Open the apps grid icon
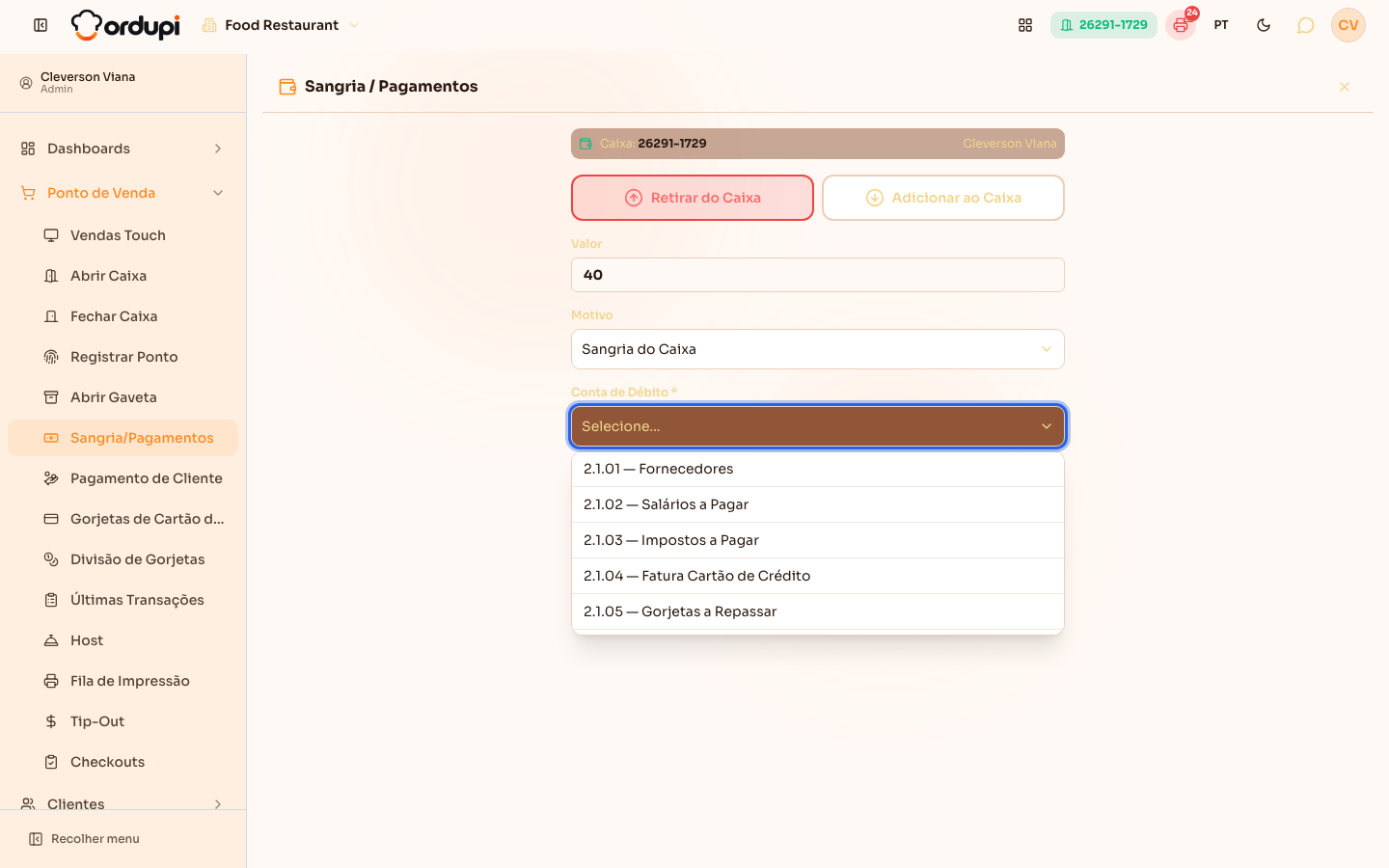 pyautogui.click(x=1025, y=25)
